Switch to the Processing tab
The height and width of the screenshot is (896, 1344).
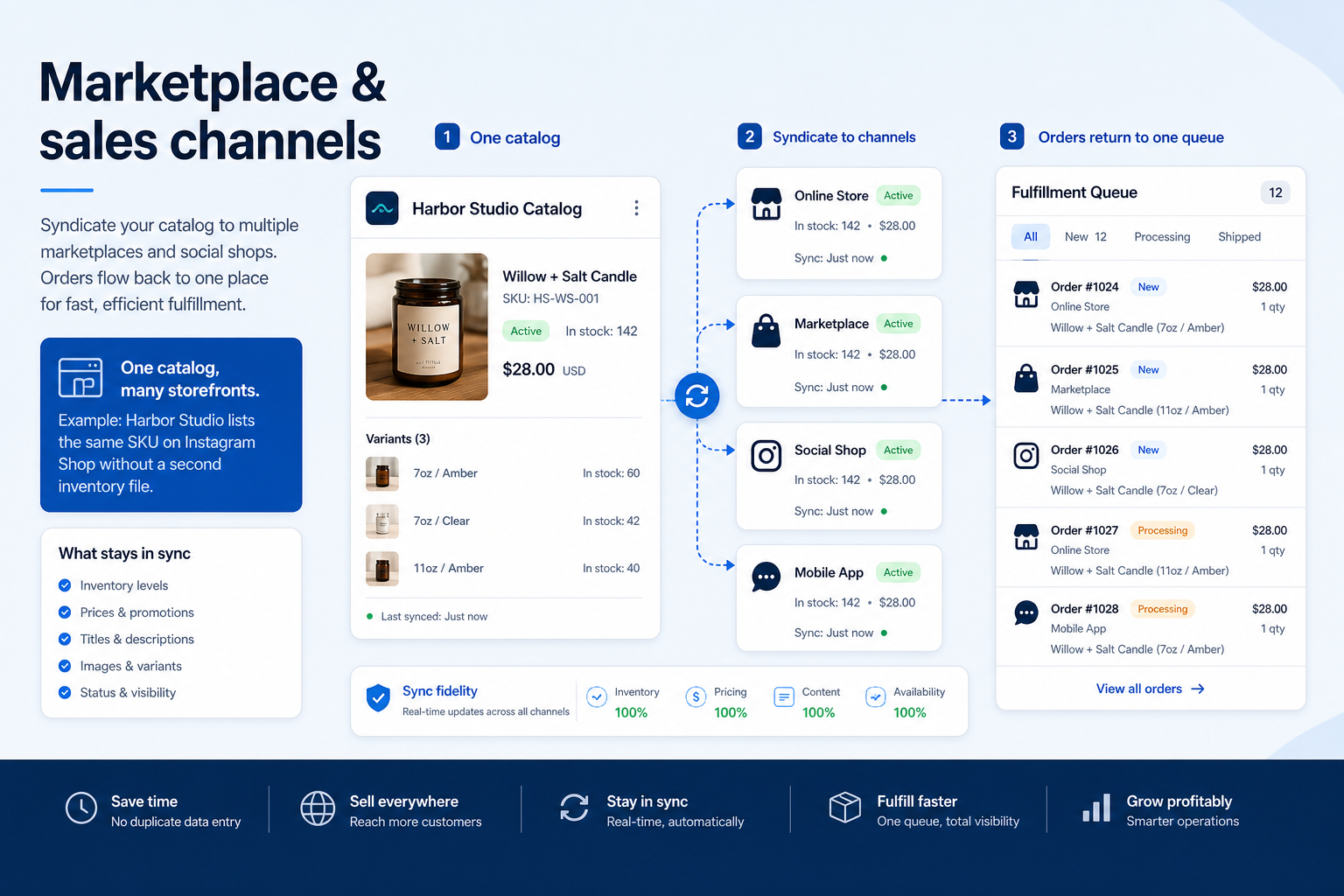pos(1162,236)
